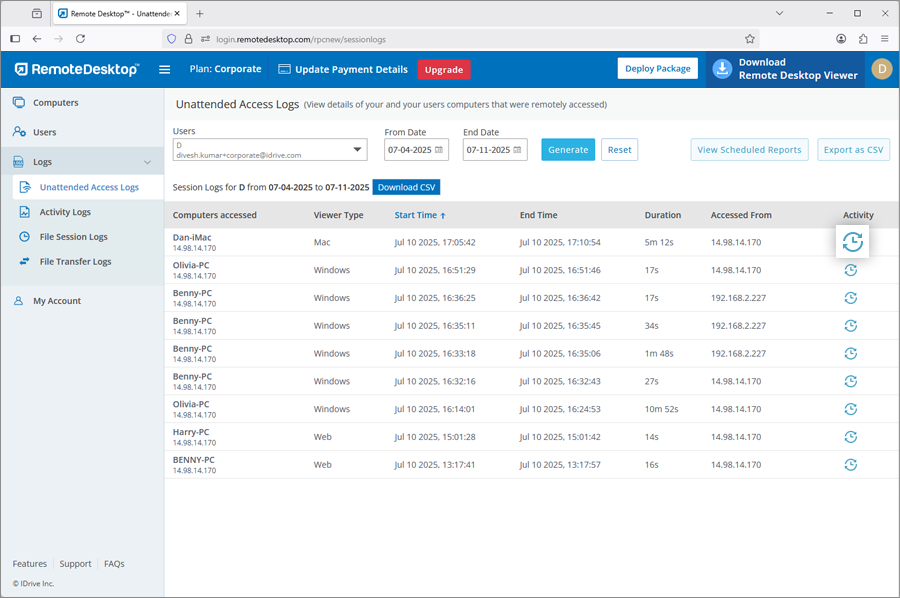Viewport: 900px width, 598px height.
Task: Click the Generate button
Action: 568,150
